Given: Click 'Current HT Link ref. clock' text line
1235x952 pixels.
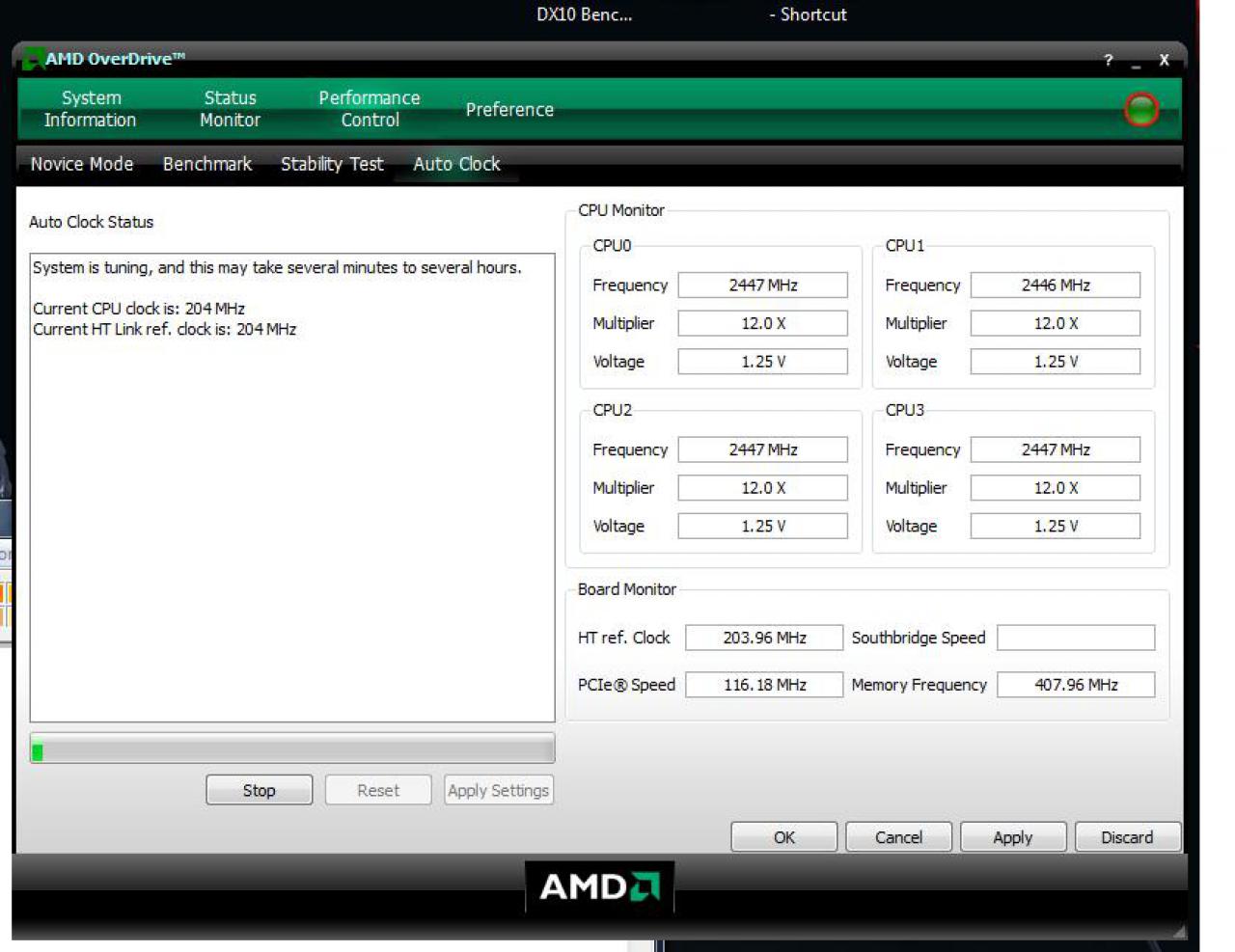Looking at the screenshot, I should coord(165,329).
